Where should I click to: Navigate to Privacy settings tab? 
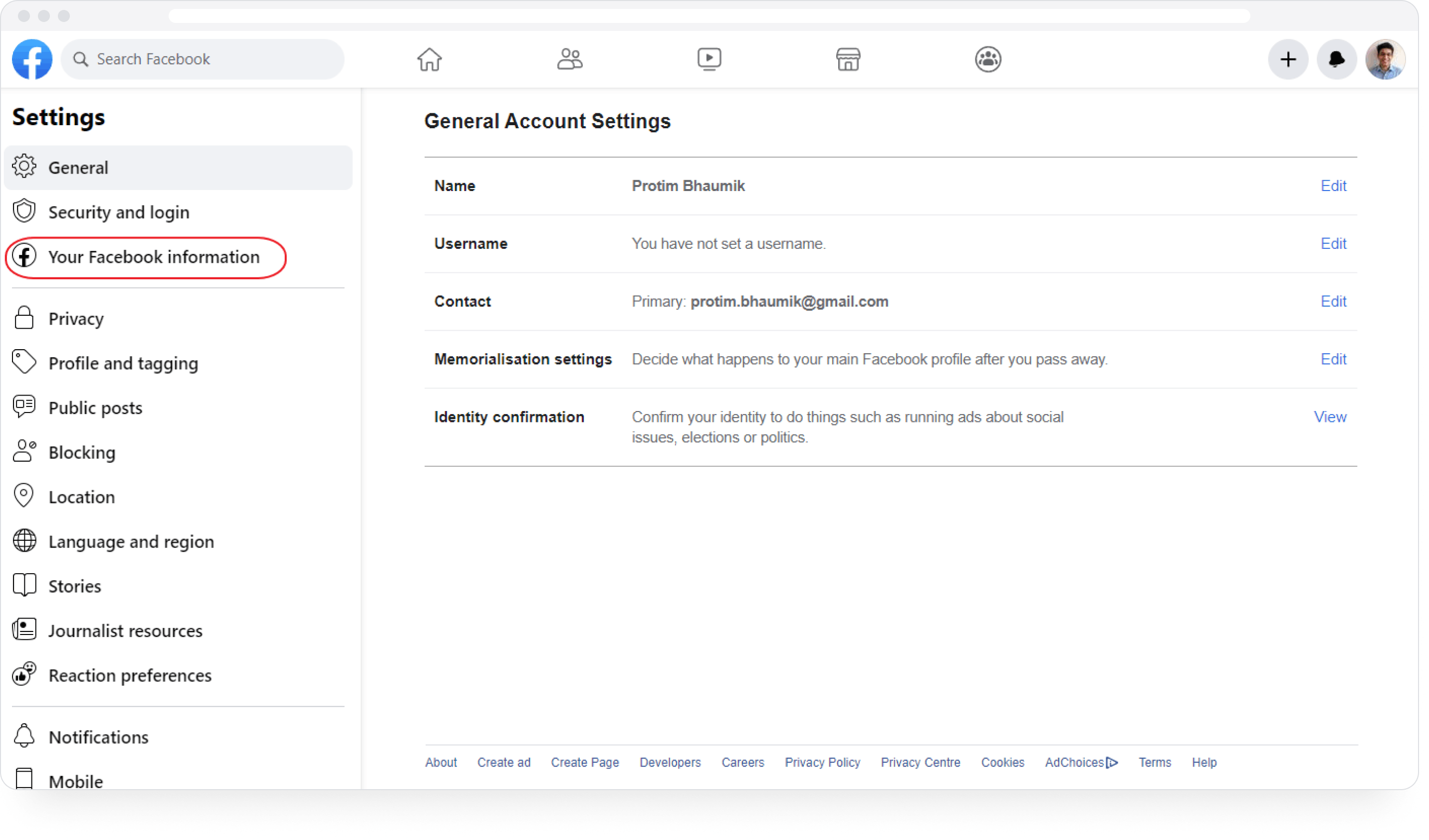(76, 318)
